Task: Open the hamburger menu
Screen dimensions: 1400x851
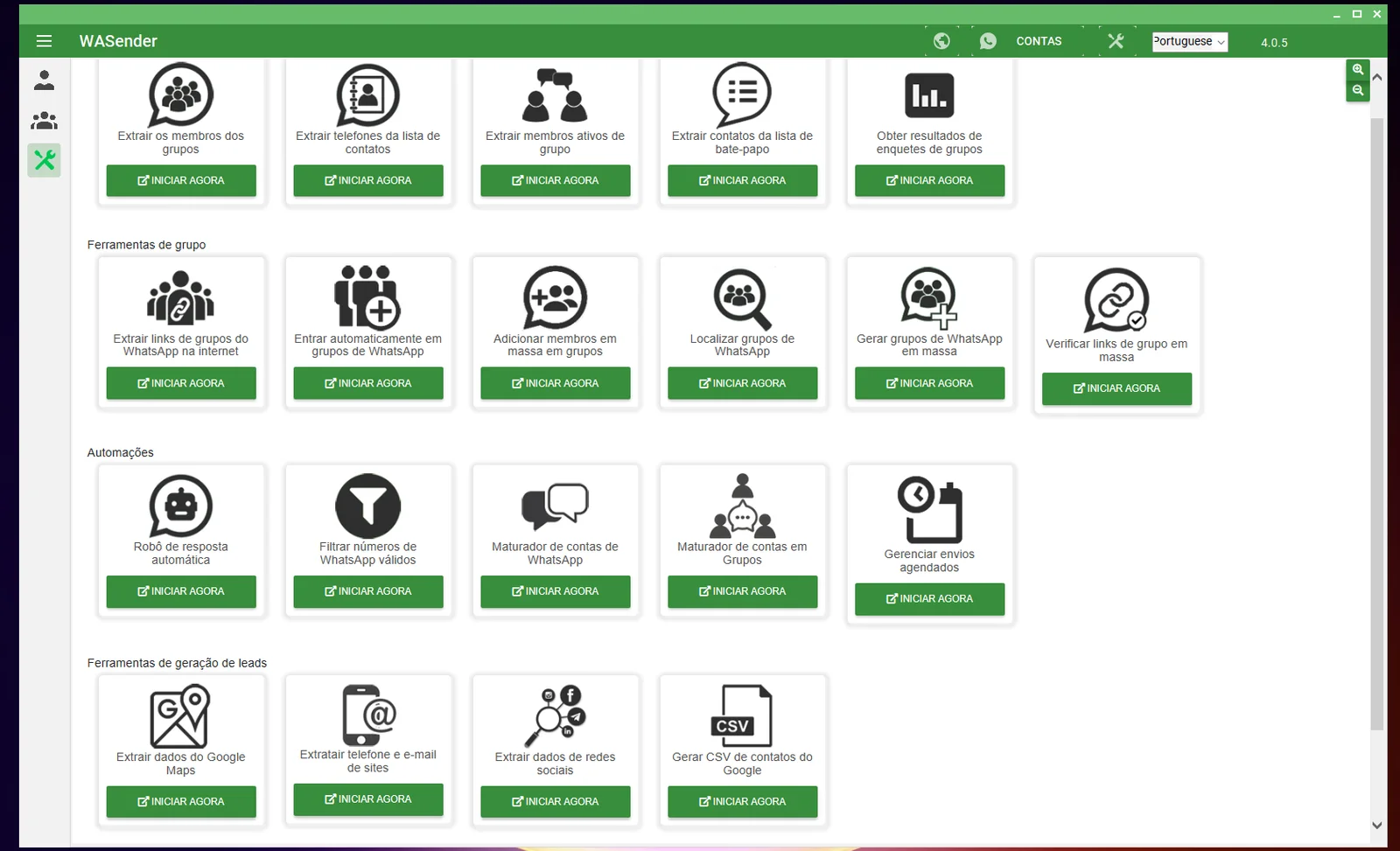Action: (44, 41)
